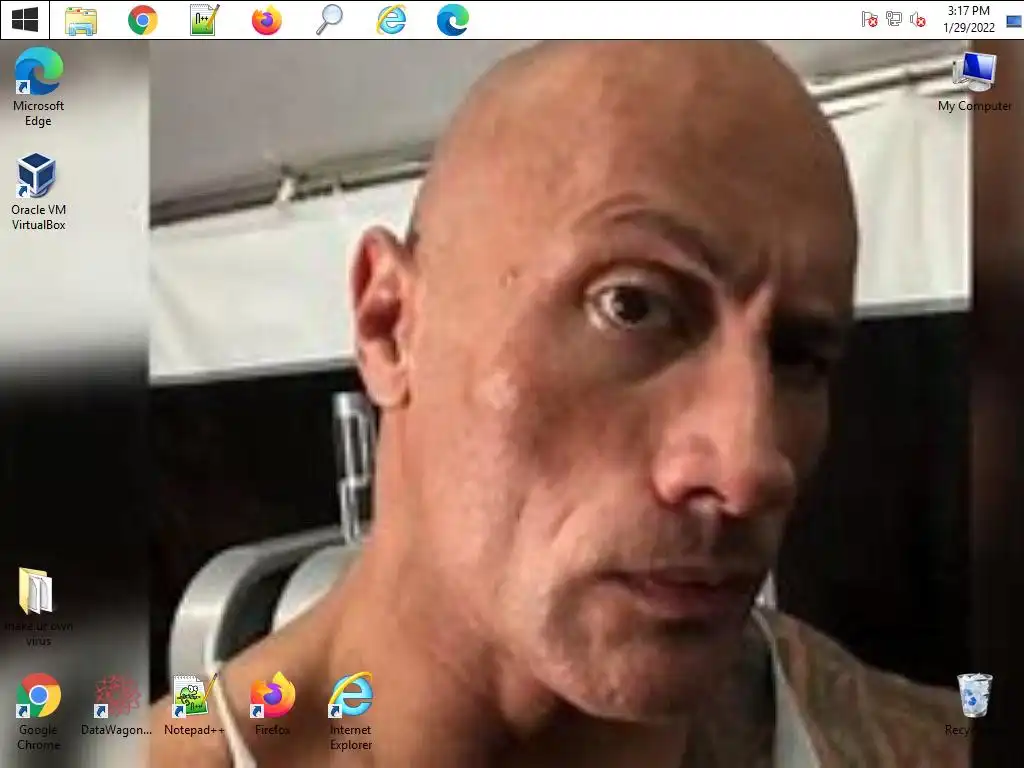Open the Windows Start button
This screenshot has height=768, width=1024.
pos(25,20)
